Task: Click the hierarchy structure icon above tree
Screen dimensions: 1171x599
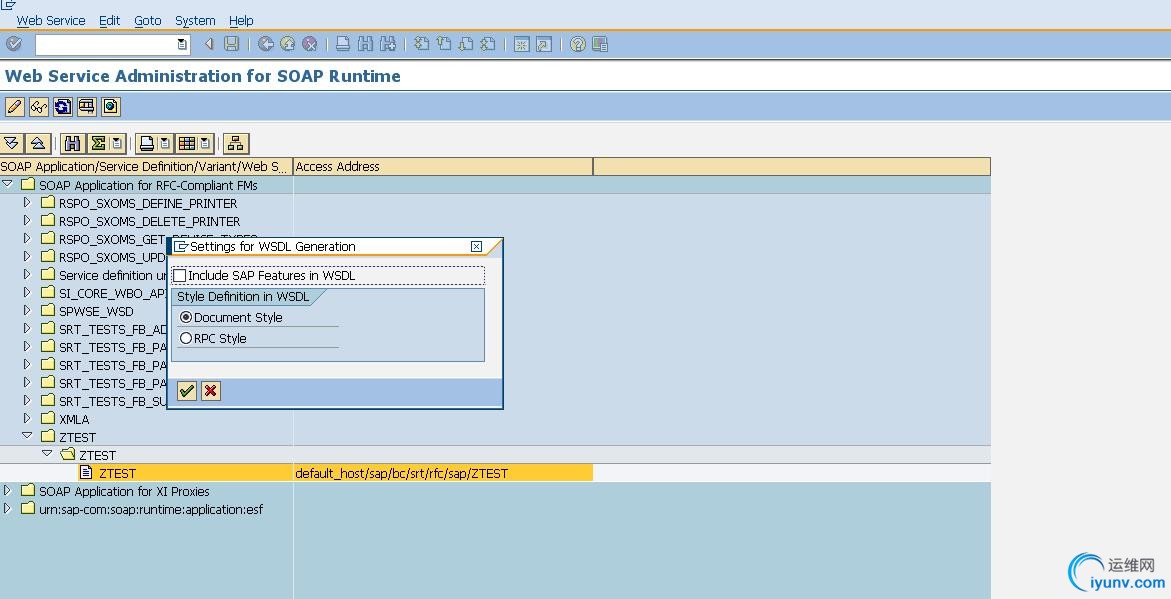Action: (x=235, y=143)
